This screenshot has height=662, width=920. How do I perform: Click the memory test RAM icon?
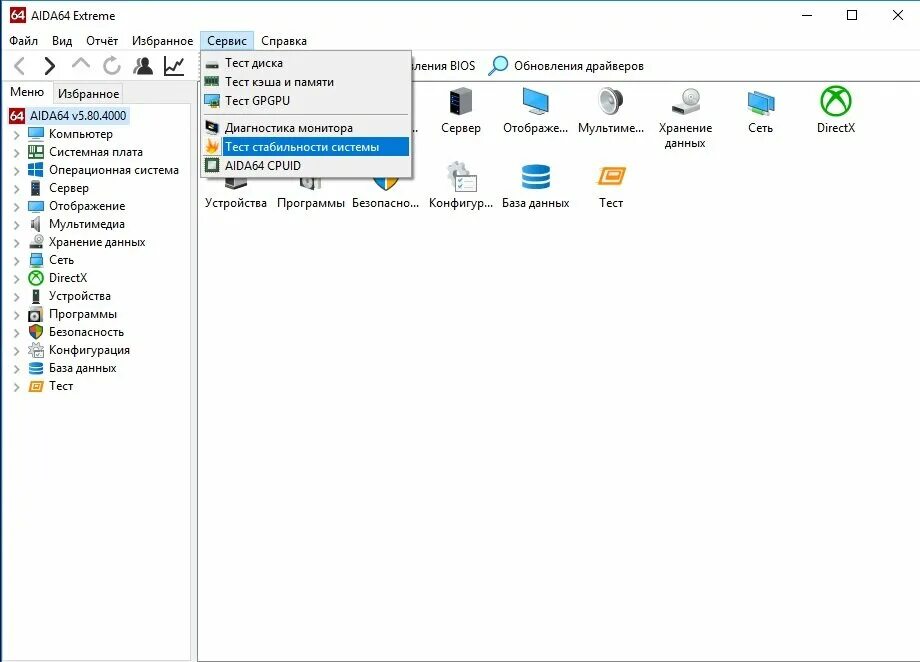pos(212,82)
